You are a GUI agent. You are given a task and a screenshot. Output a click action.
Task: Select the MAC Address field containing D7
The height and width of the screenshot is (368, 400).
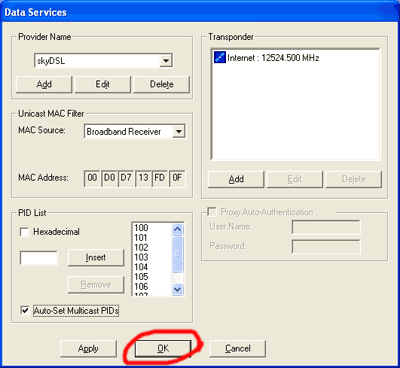tap(126, 179)
